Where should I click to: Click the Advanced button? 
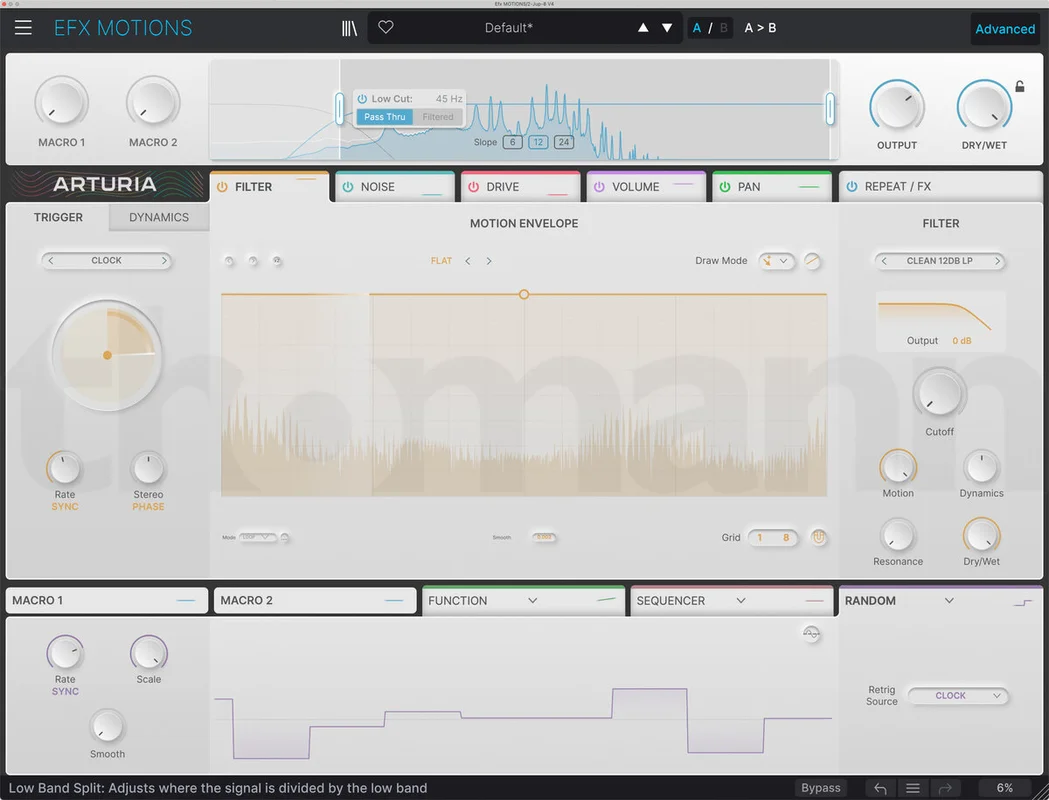1005,29
